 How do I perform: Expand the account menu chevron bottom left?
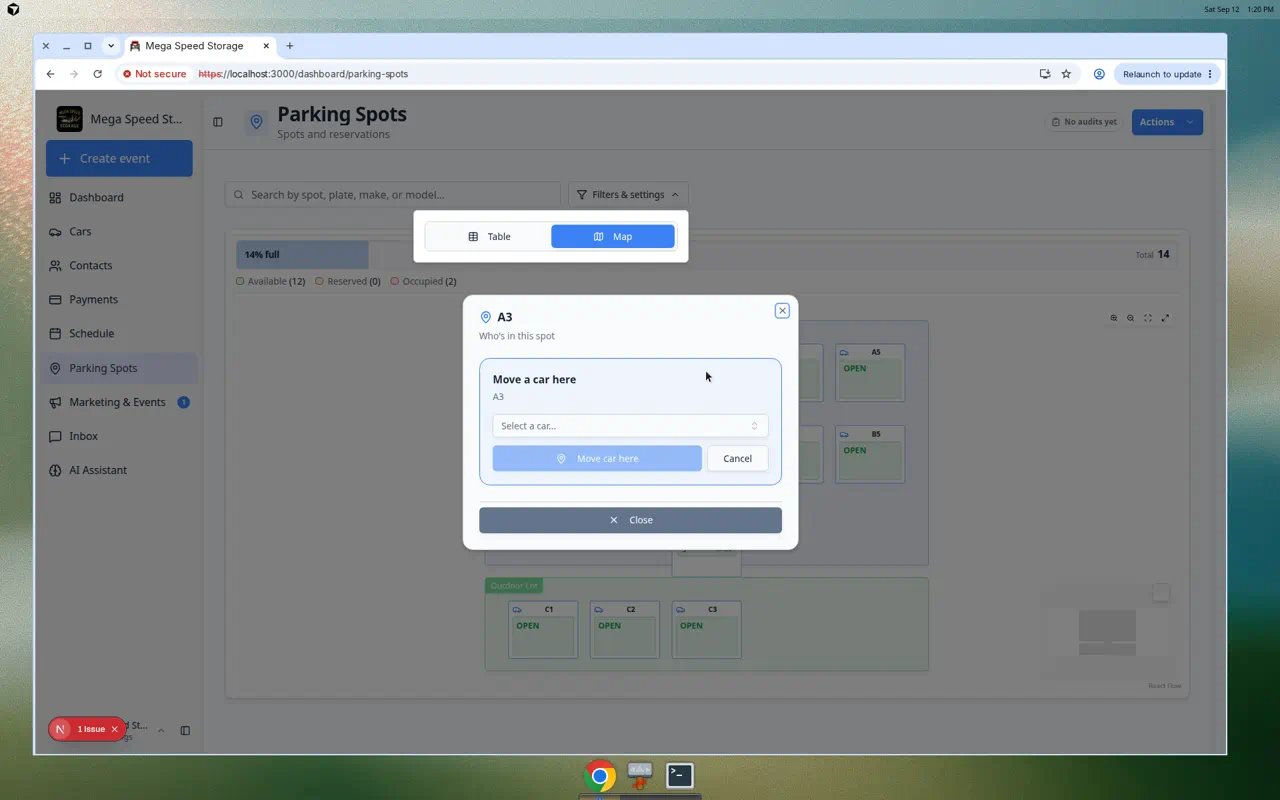coord(161,730)
